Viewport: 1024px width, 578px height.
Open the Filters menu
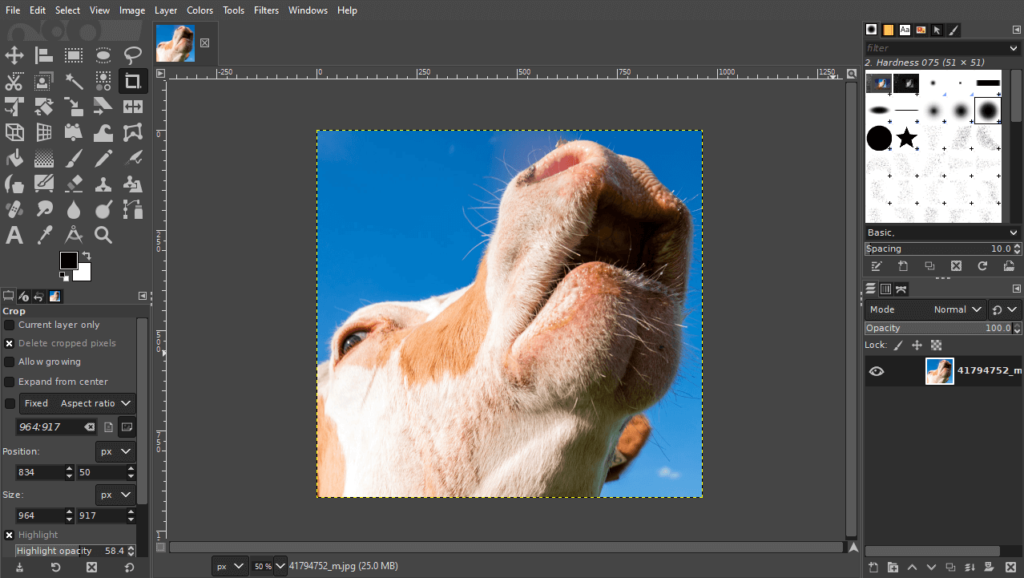tap(266, 10)
